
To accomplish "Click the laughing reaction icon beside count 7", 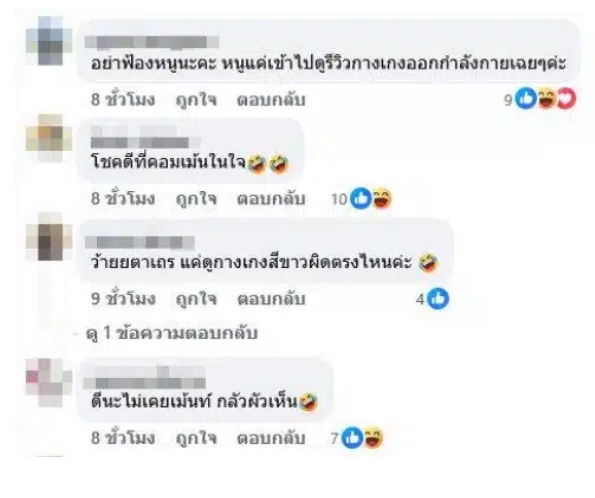I will pyautogui.click(x=373, y=438).
